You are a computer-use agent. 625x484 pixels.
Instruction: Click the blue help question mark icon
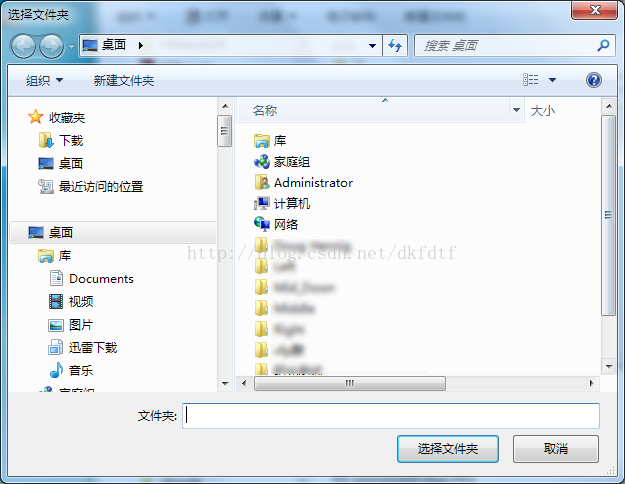tap(594, 80)
